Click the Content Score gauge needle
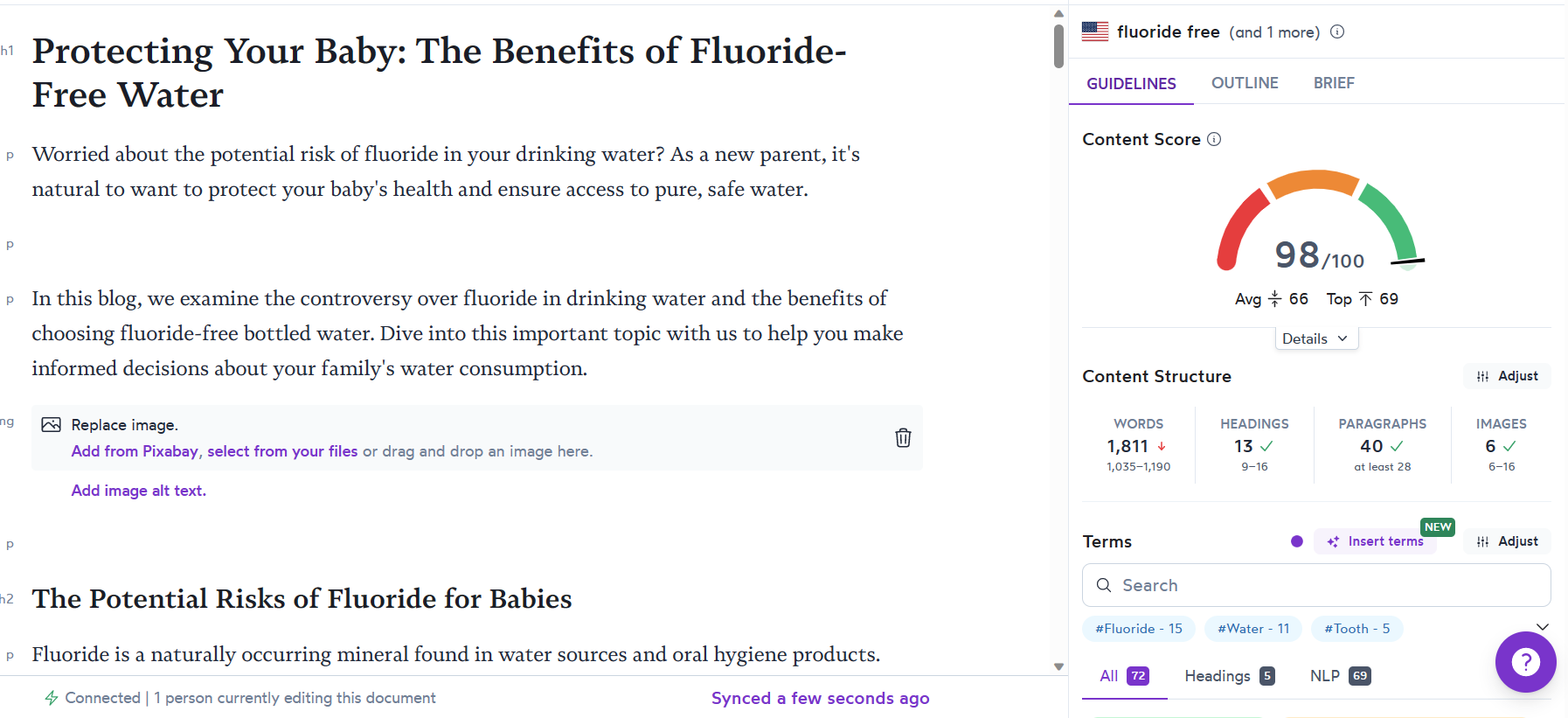 (x=1407, y=261)
